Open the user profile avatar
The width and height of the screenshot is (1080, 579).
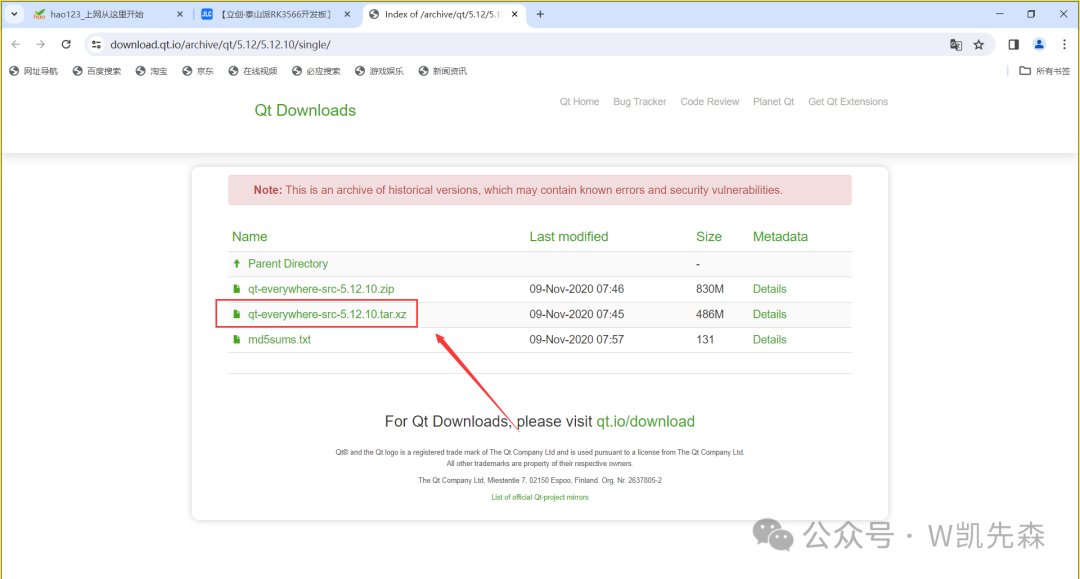point(1039,44)
